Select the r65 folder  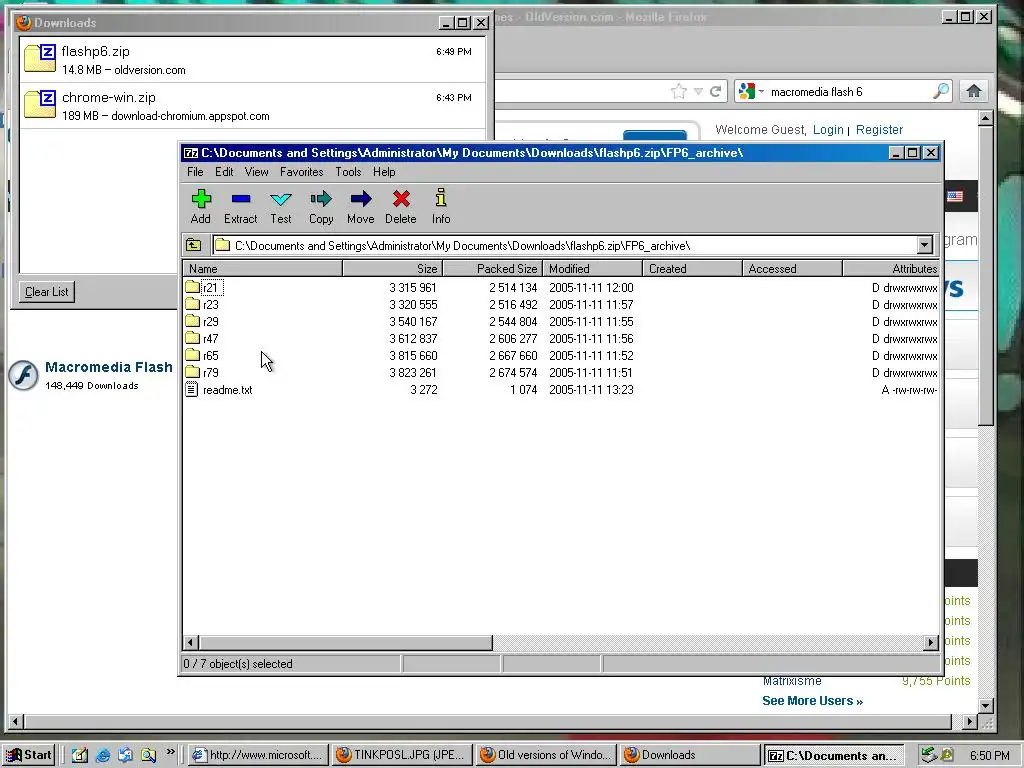(x=202, y=355)
